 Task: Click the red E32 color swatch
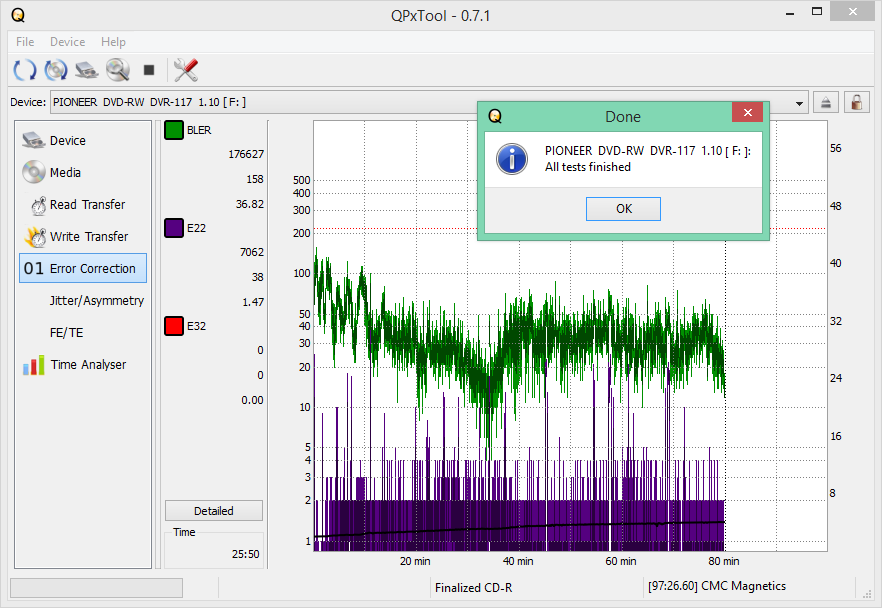tap(174, 326)
